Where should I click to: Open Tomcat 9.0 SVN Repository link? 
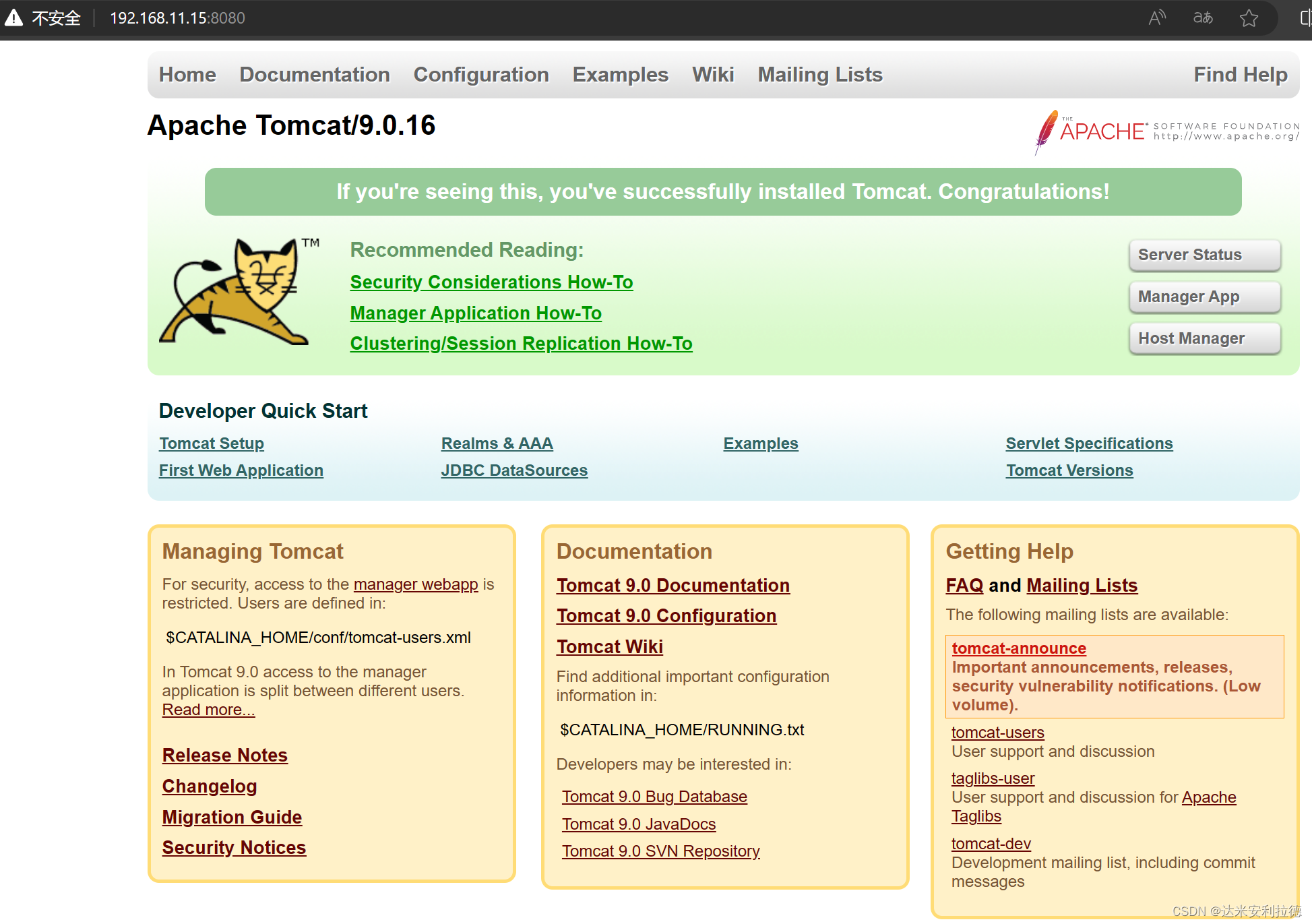(x=661, y=851)
